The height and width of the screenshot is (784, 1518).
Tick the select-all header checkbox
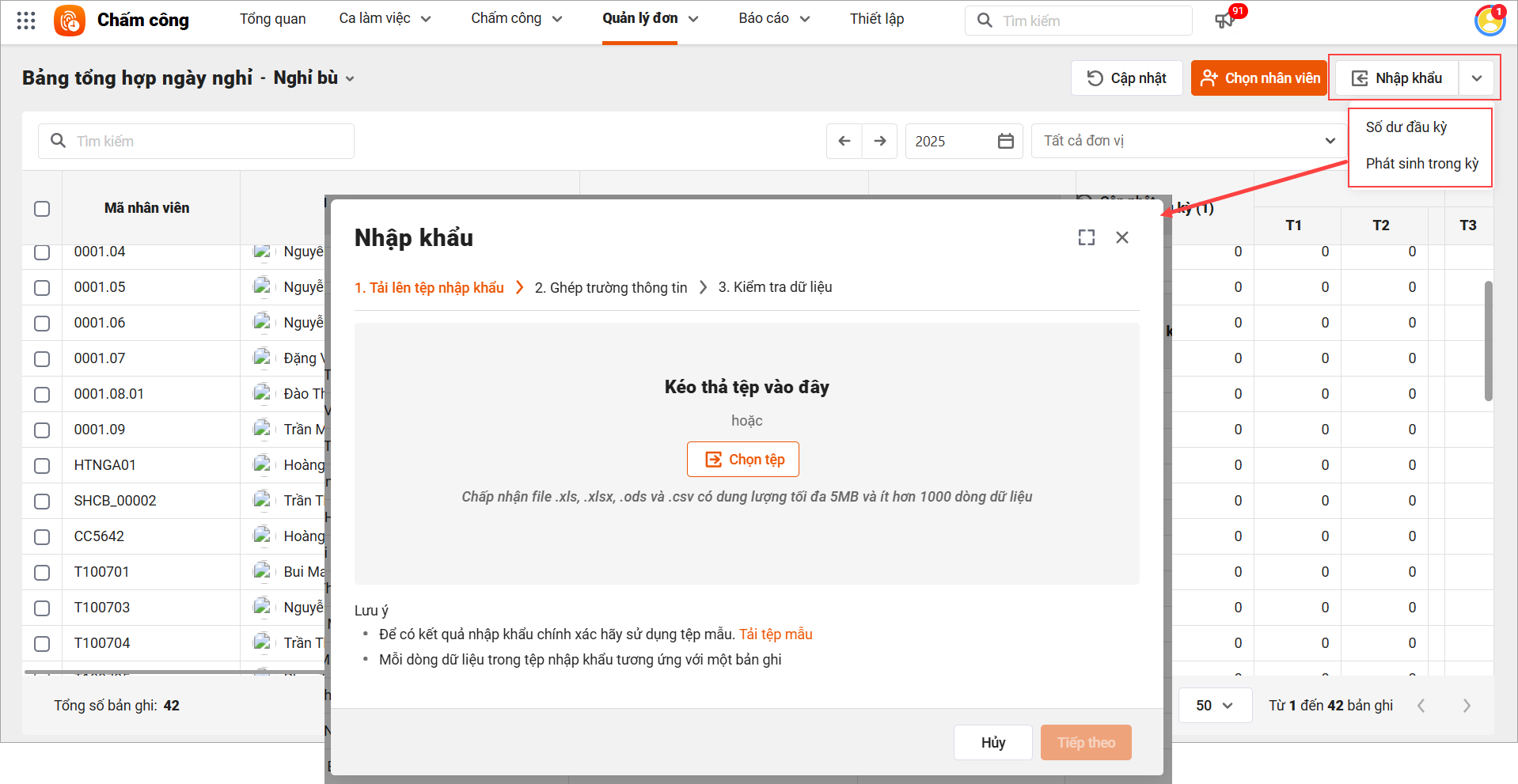pyautogui.click(x=42, y=209)
